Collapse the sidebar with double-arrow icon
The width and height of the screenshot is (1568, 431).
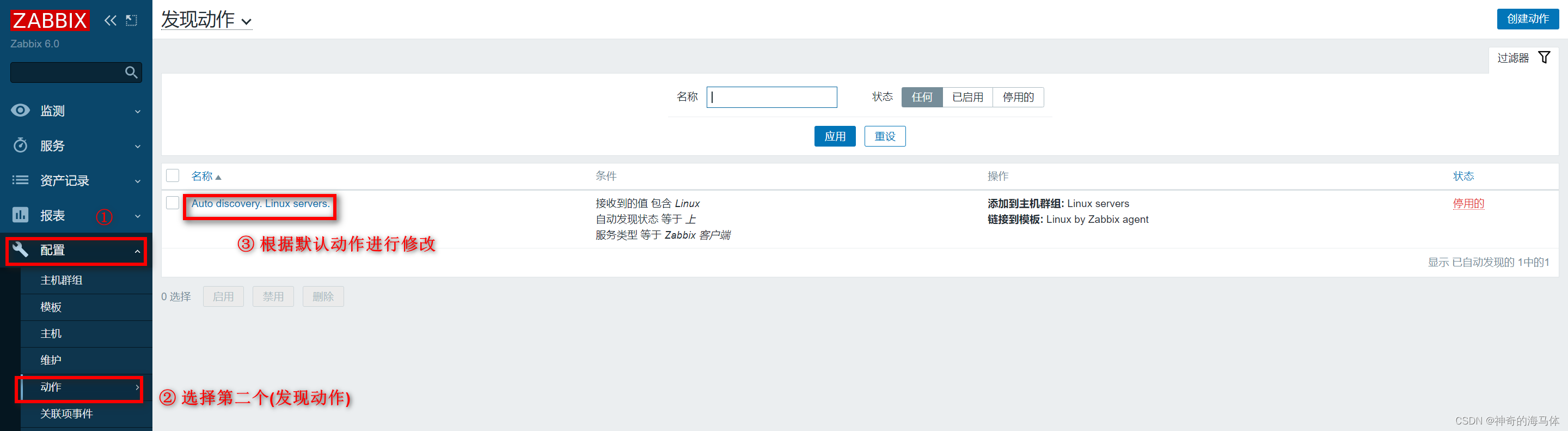[110, 20]
